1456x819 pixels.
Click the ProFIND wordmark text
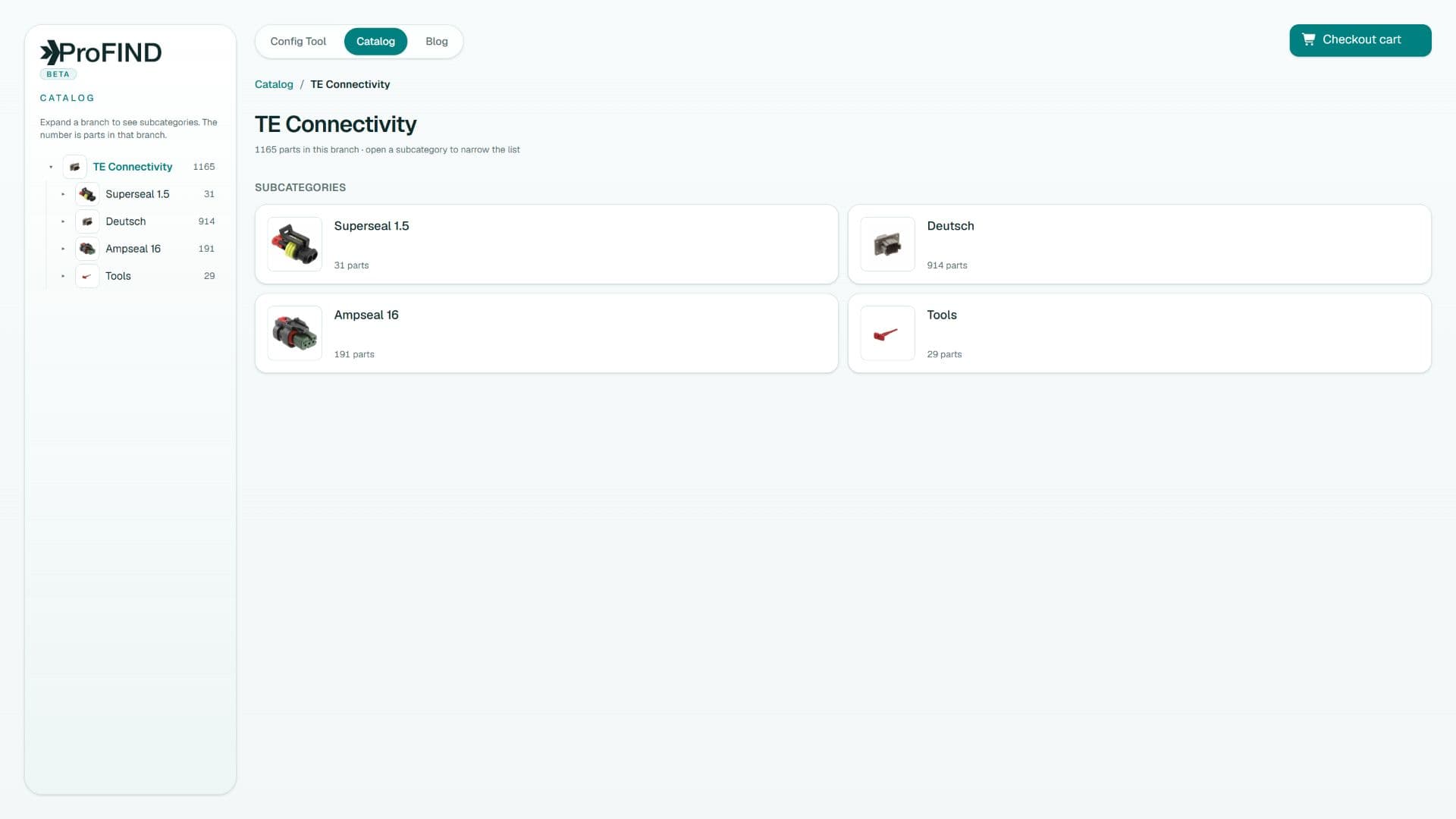click(x=111, y=52)
